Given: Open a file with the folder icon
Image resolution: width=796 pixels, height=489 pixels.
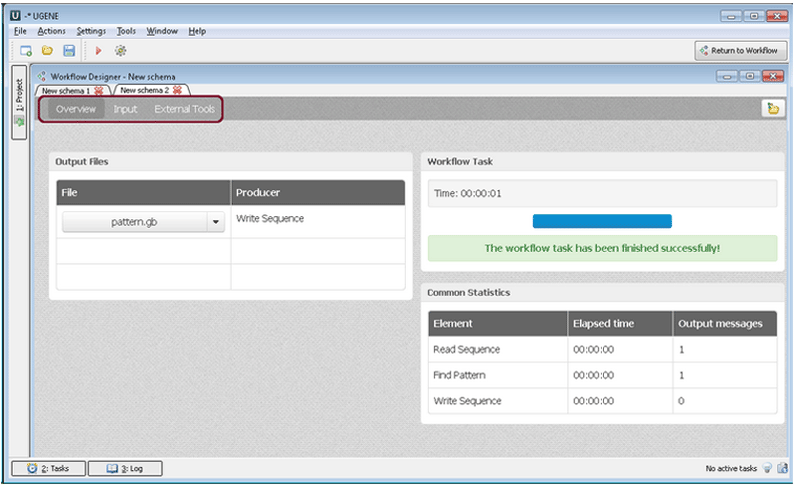Looking at the screenshot, I should 47,51.
